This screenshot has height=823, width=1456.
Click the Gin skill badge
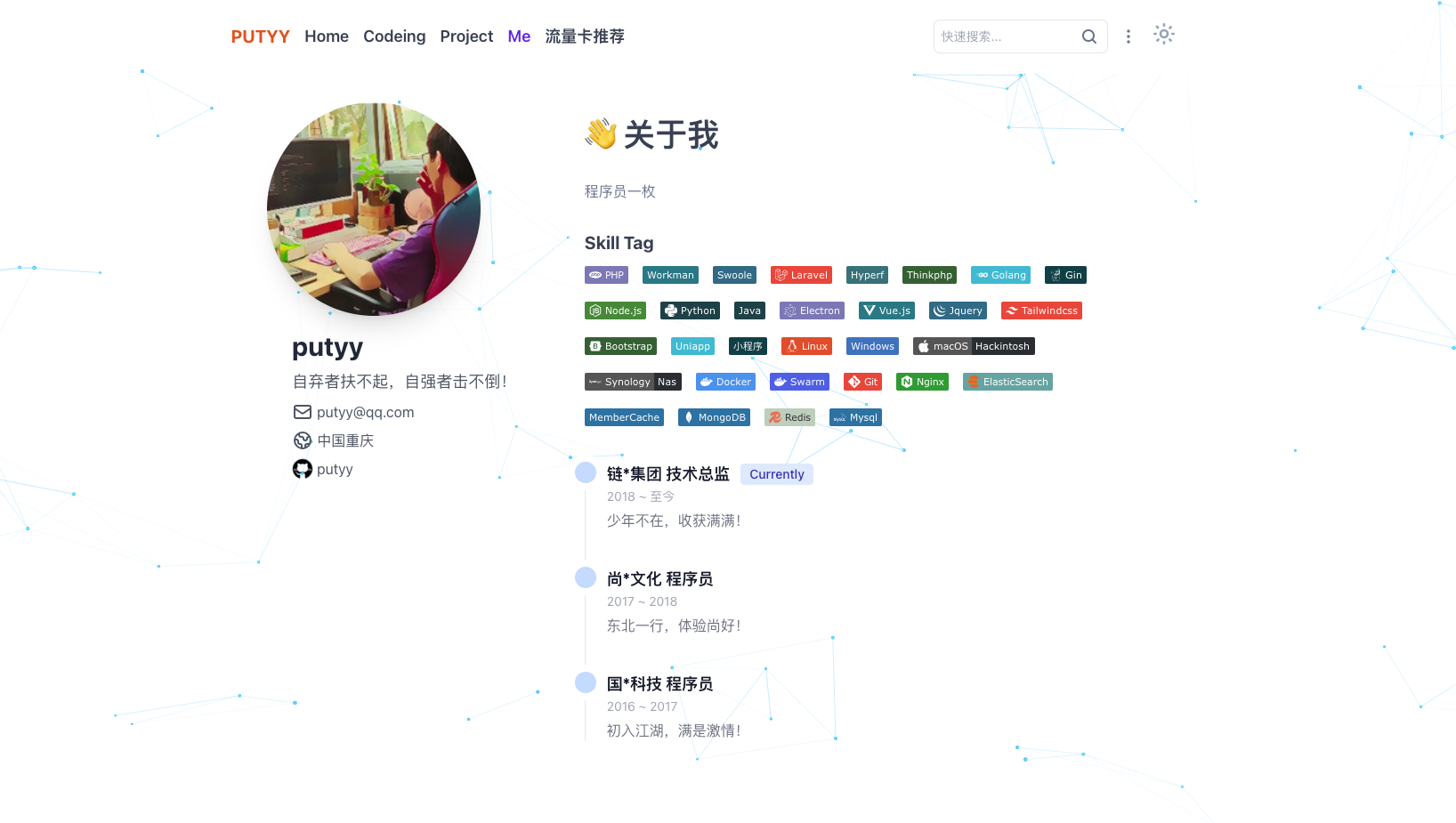click(x=1065, y=275)
